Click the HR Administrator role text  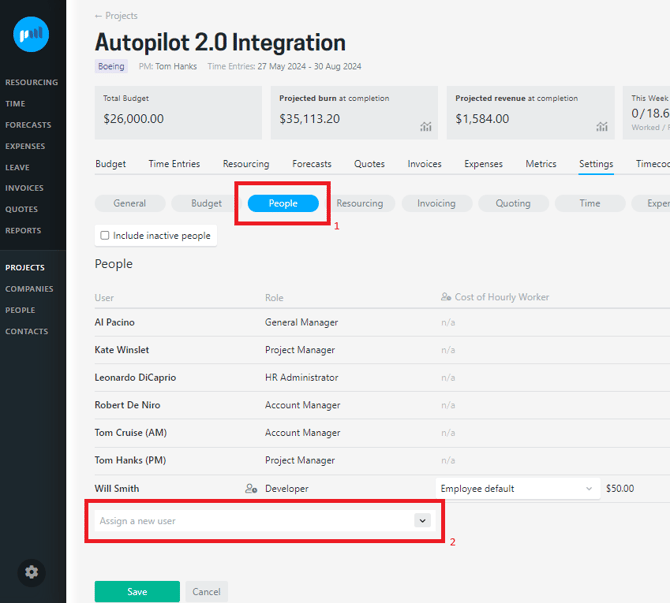(x=302, y=378)
